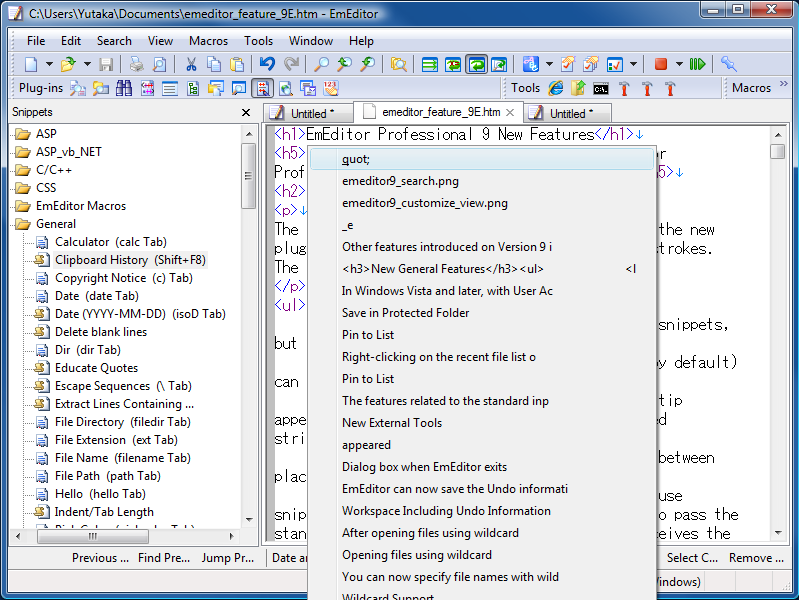Click the Internet Explorer tool icon
Image resolution: width=799 pixels, height=600 pixels.
[556, 88]
